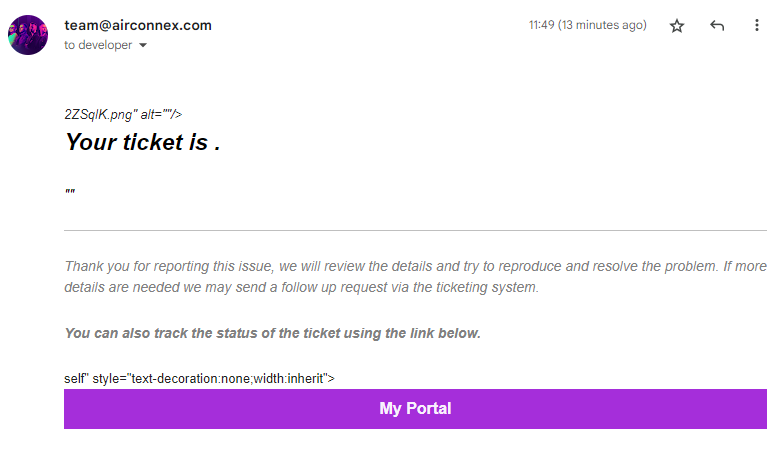Click the 11:49 timestamp

[542, 25]
